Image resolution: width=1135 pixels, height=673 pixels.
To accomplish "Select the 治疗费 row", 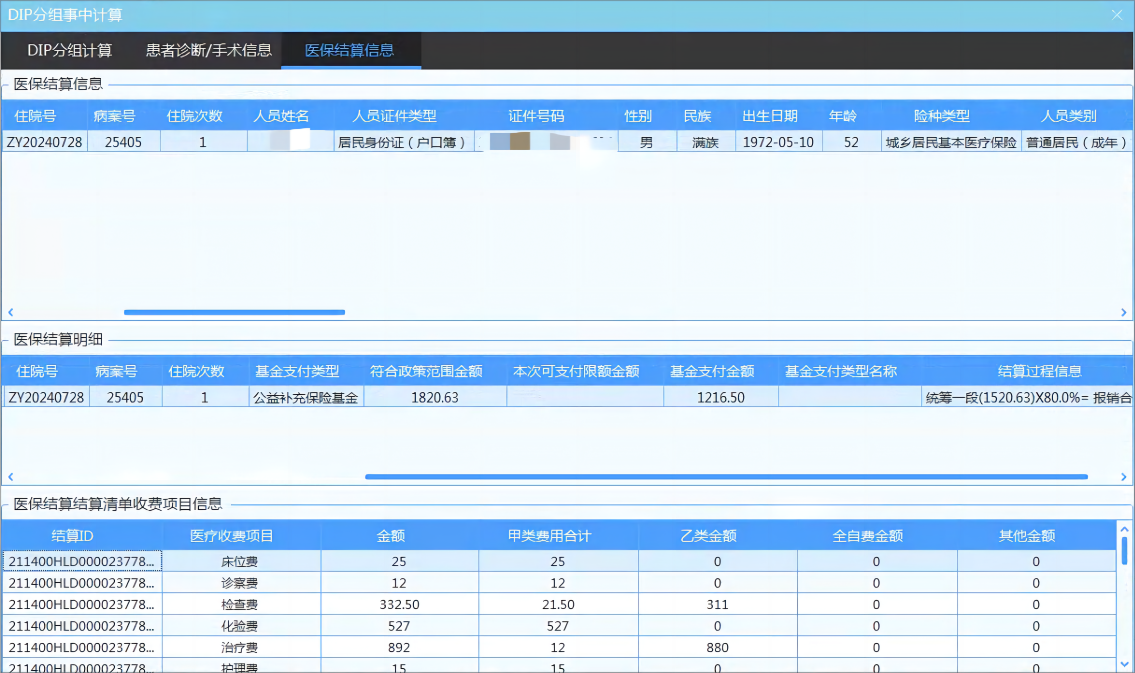I will point(559,648).
